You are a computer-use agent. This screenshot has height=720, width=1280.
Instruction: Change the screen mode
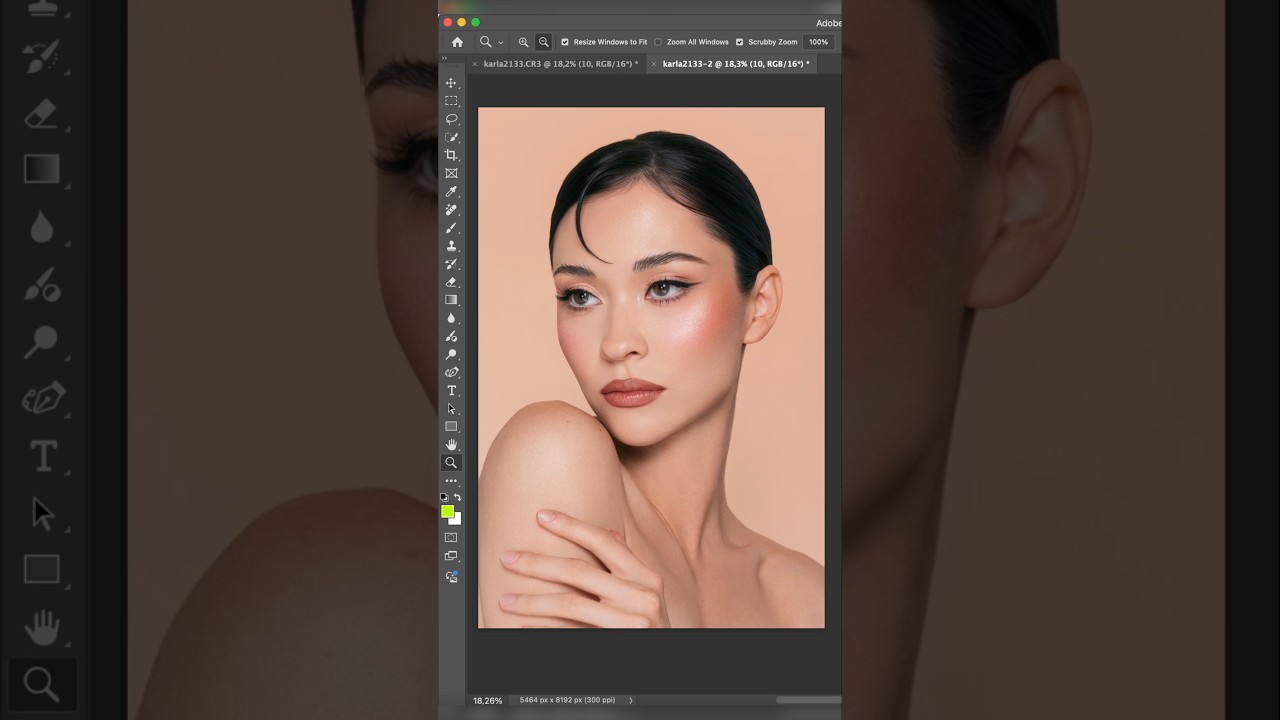tap(451, 556)
